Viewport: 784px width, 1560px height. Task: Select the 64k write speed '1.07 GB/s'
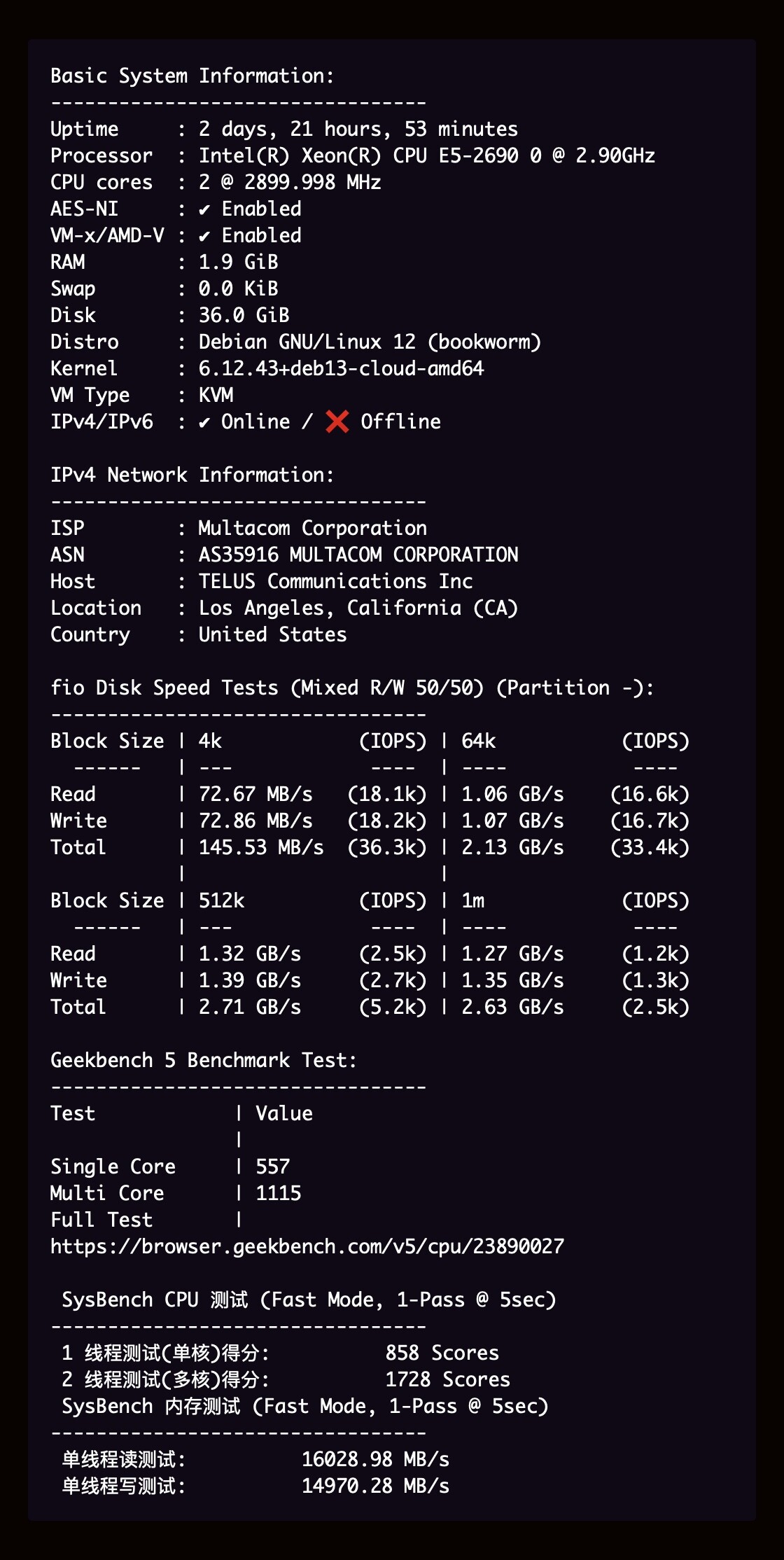point(512,821)
